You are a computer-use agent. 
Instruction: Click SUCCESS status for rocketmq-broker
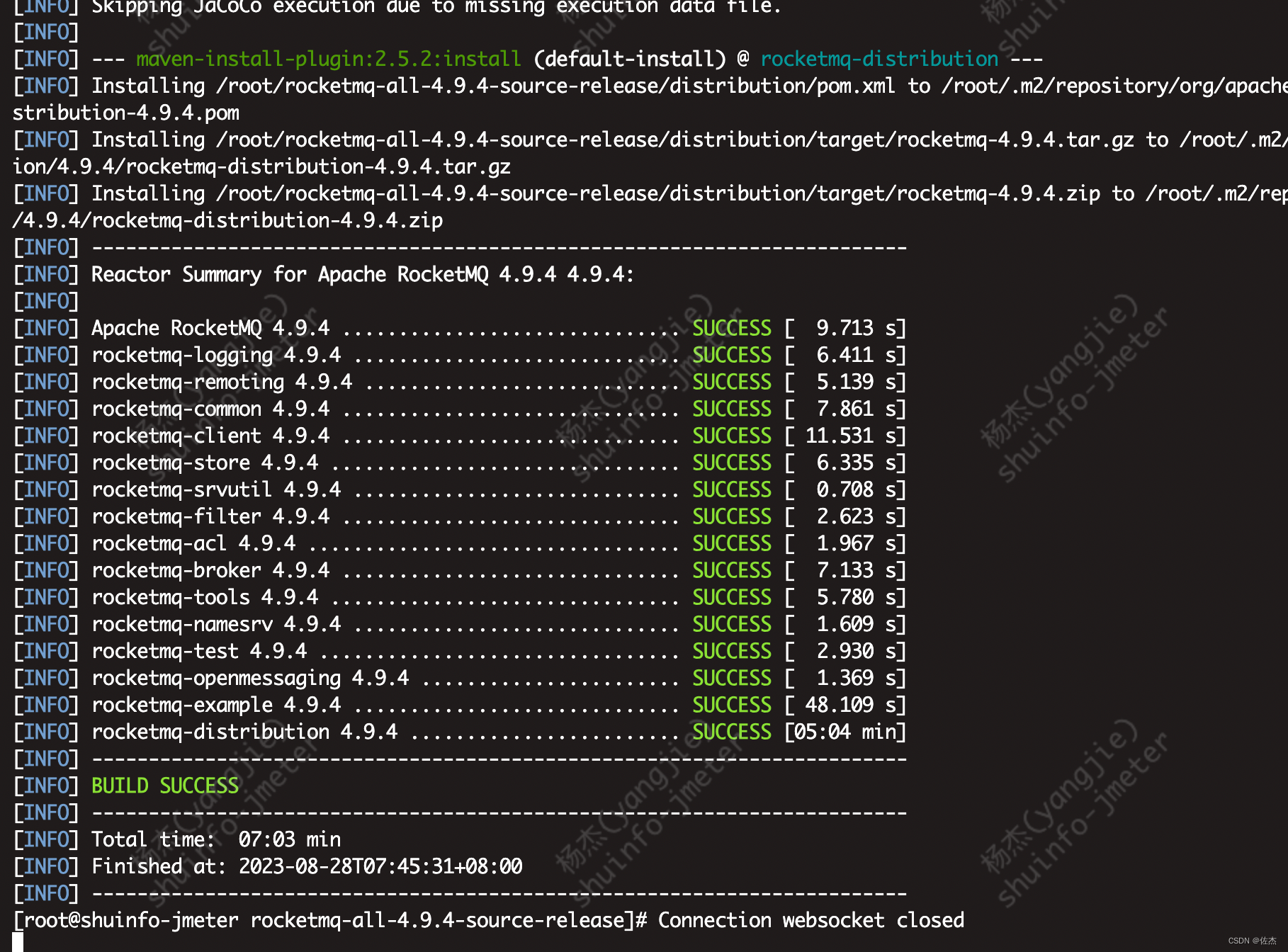(732, 570)
